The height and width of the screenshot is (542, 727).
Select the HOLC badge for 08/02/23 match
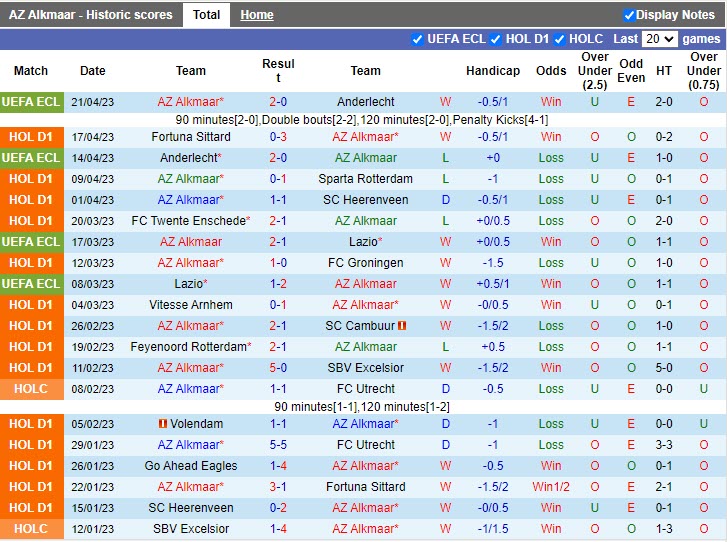31,389
